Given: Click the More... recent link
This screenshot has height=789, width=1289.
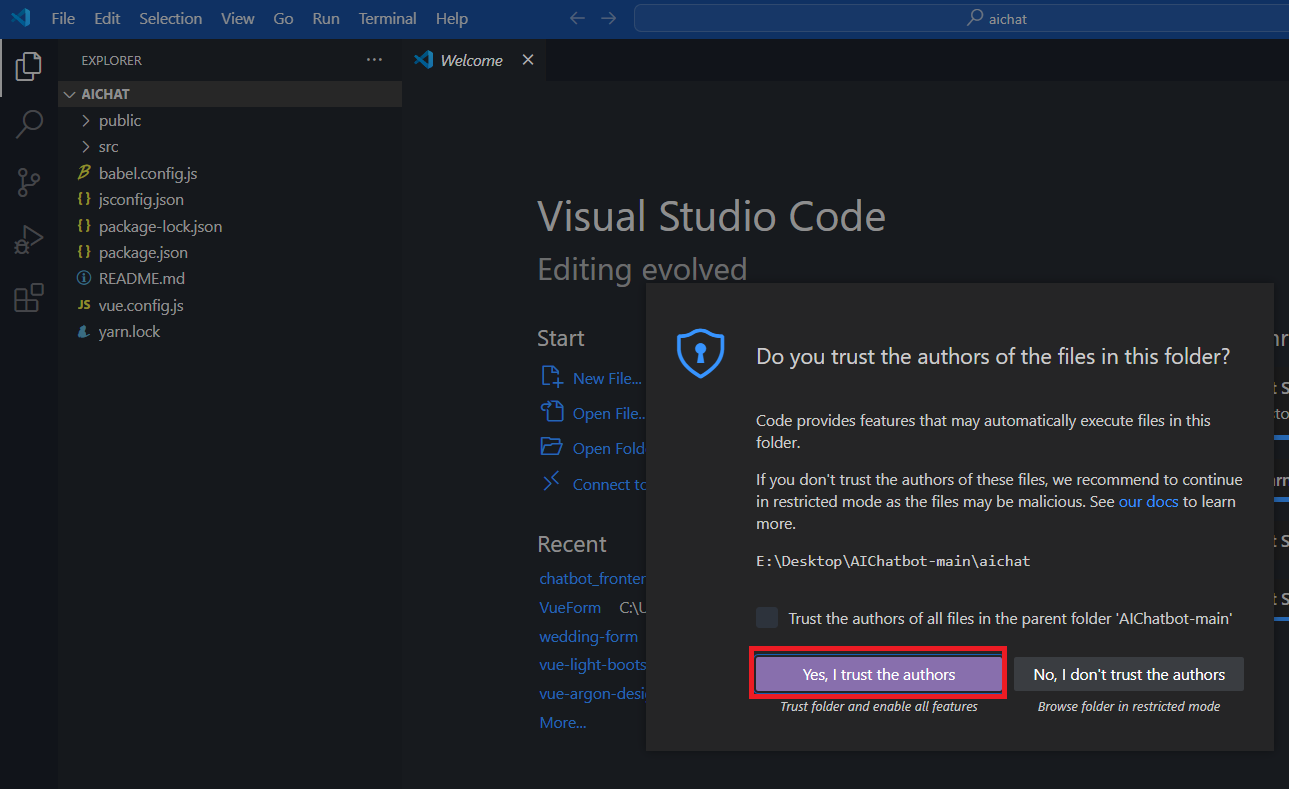Looking at the screenshot, I should (x=563, y=722).
